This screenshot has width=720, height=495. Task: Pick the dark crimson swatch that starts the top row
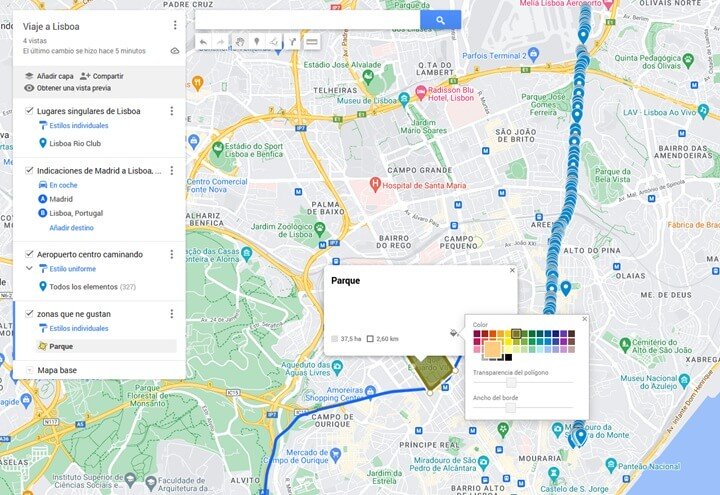coord(477,334)
